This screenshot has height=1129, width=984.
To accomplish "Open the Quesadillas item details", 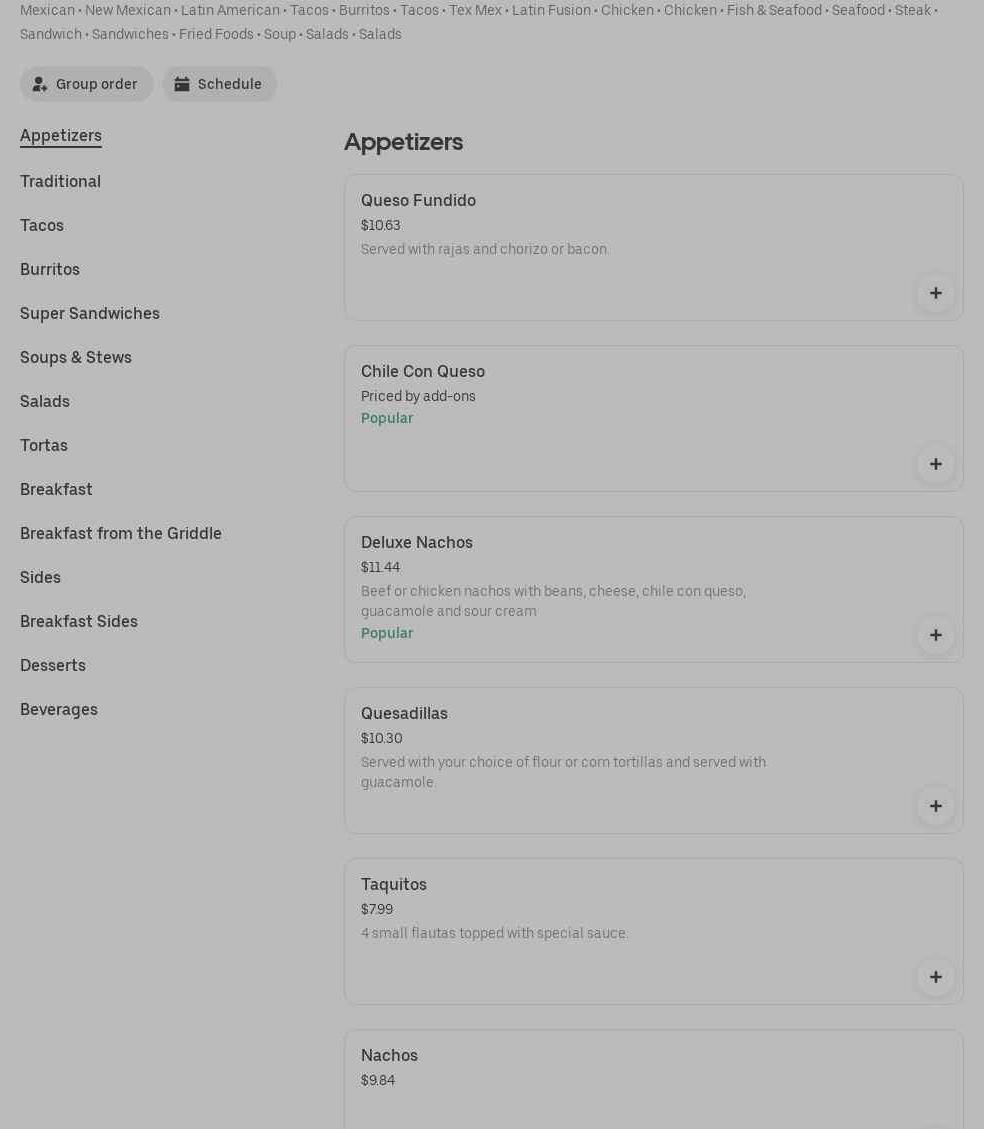I will click(404, 714).
